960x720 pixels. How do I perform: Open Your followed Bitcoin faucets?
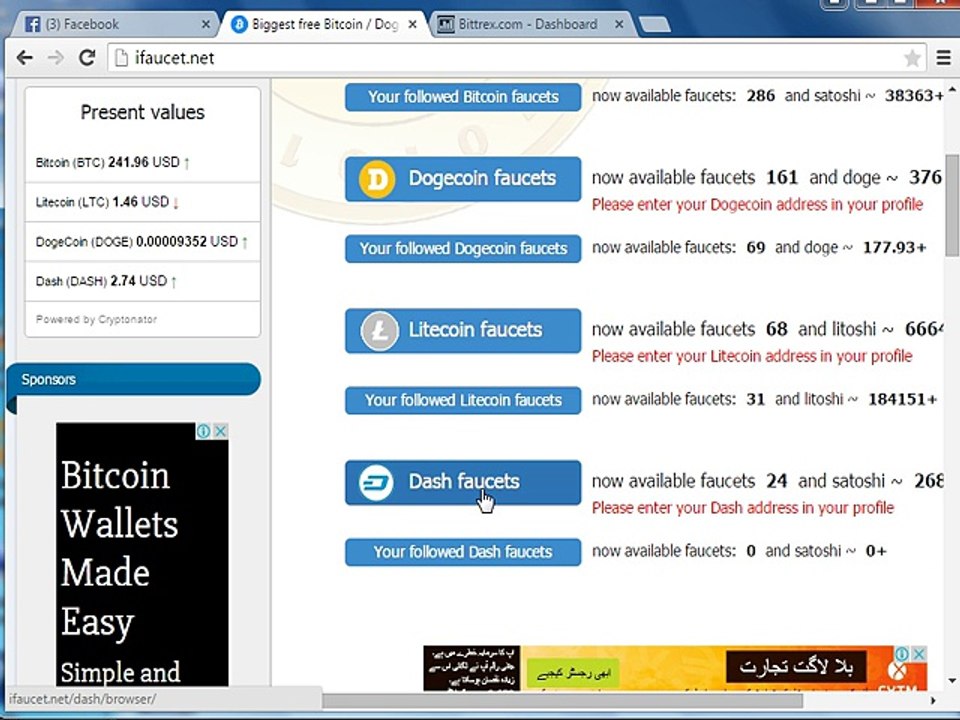(x=463, y=97)
